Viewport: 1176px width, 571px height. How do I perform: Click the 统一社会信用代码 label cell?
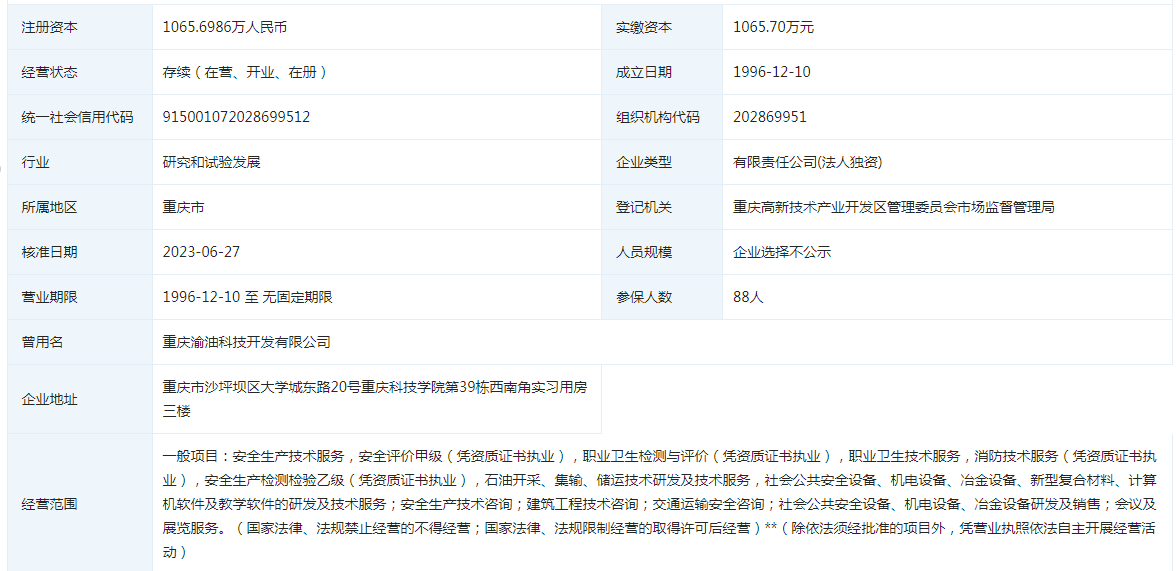point(78,117)
